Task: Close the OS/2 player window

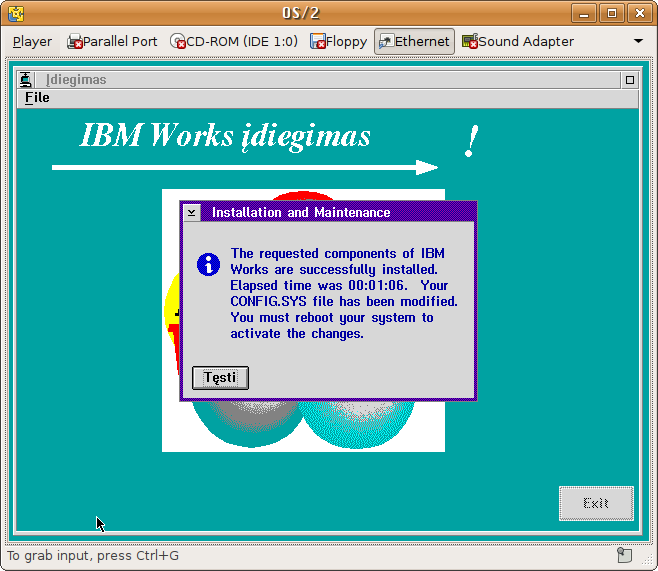Action: click(639, 13)
